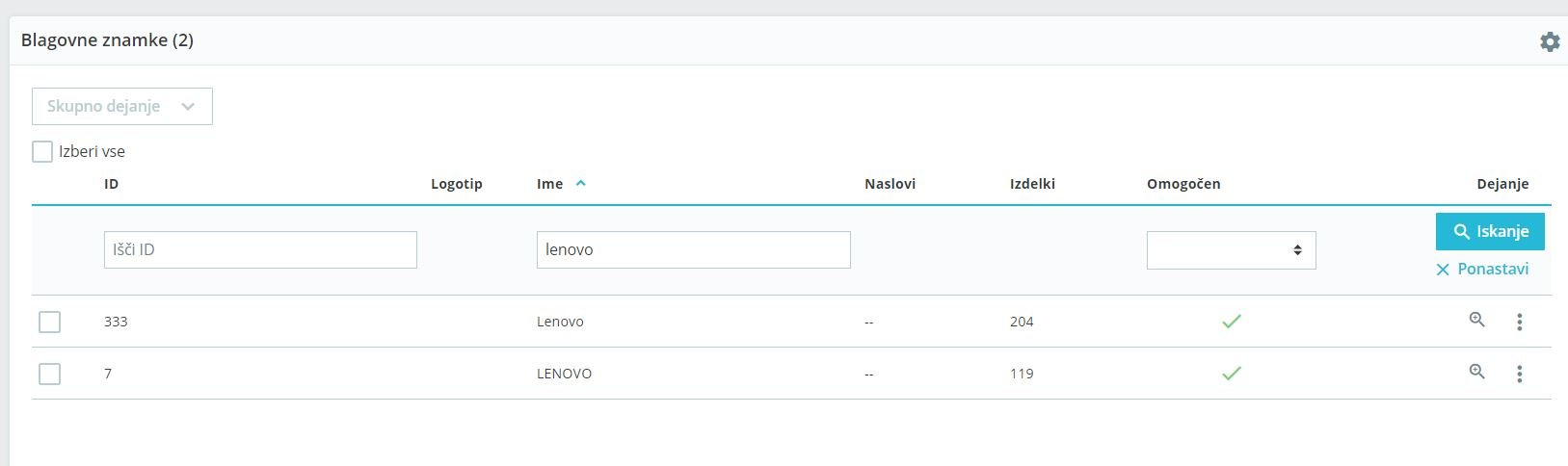
Task: View details of brand Lenovo ID 333
Action: 1476,320
